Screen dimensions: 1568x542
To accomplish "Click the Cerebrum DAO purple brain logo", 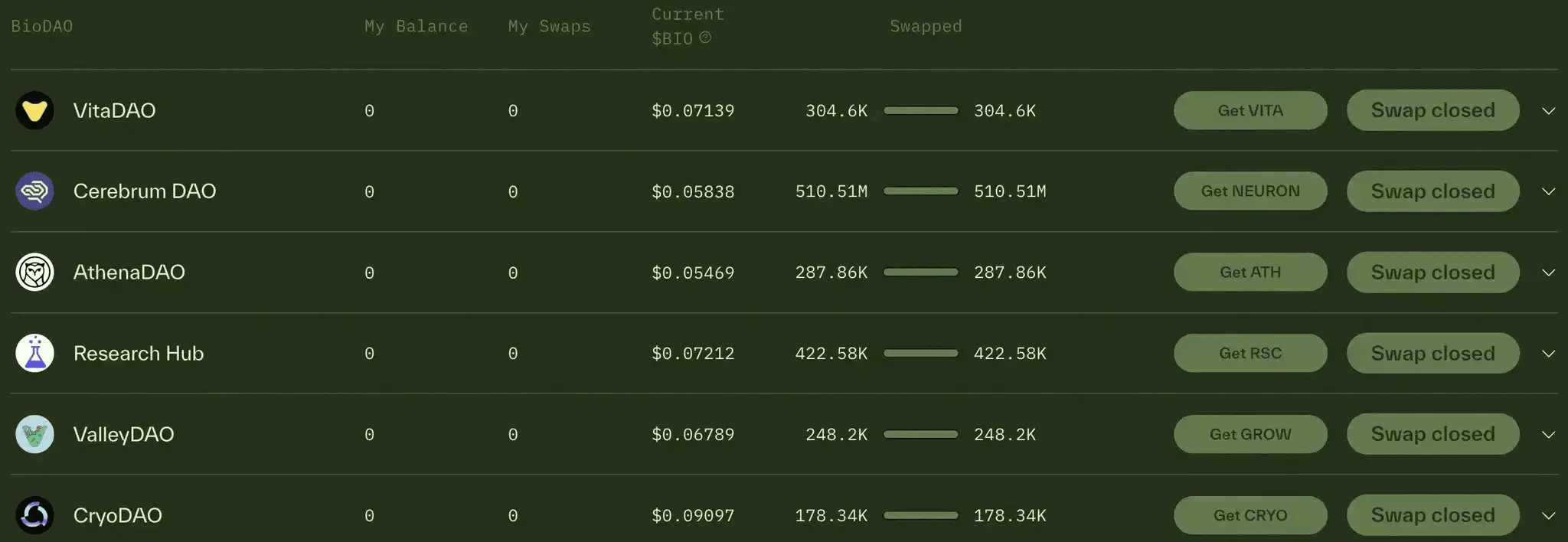I will pyautogui.click(x=34, y=191).
